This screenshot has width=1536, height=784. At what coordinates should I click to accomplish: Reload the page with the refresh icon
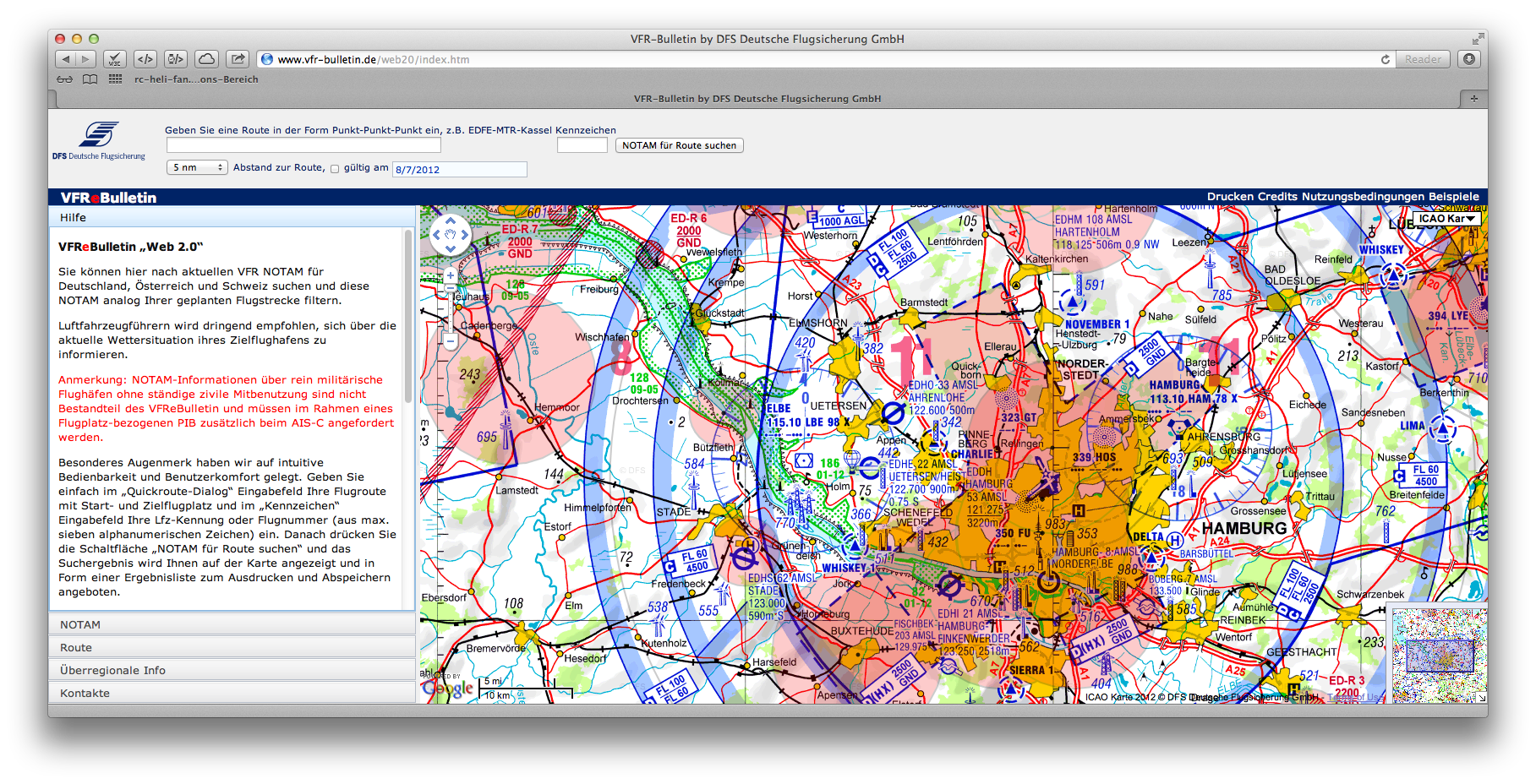[x=1386, y=59]
